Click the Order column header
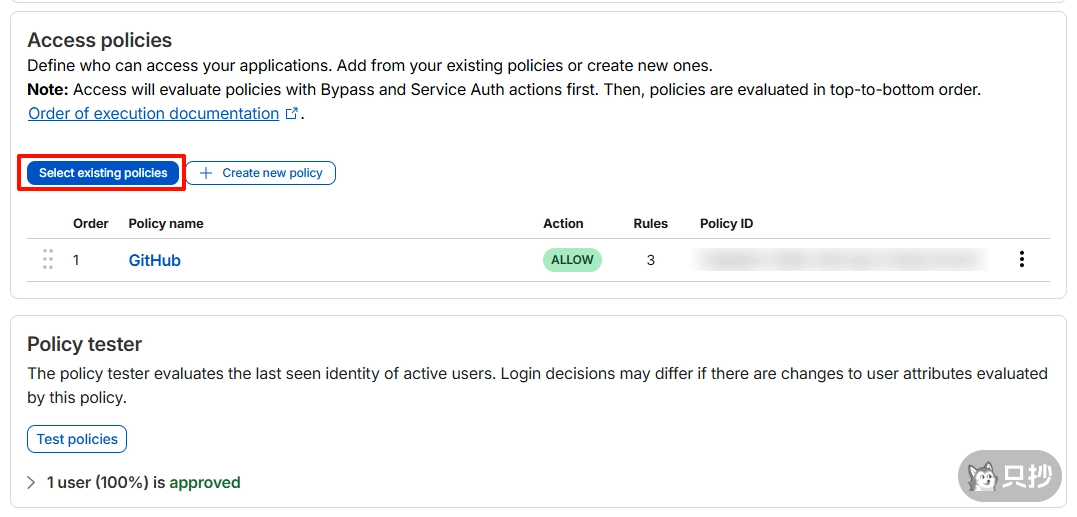The image size is (1077, 517). click(91, 224)
